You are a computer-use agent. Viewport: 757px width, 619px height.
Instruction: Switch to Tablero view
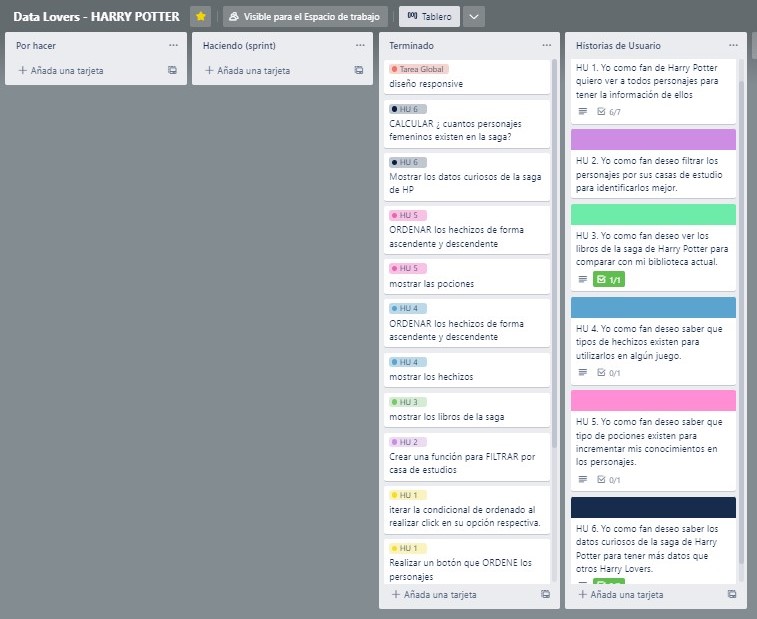(429, 16)
